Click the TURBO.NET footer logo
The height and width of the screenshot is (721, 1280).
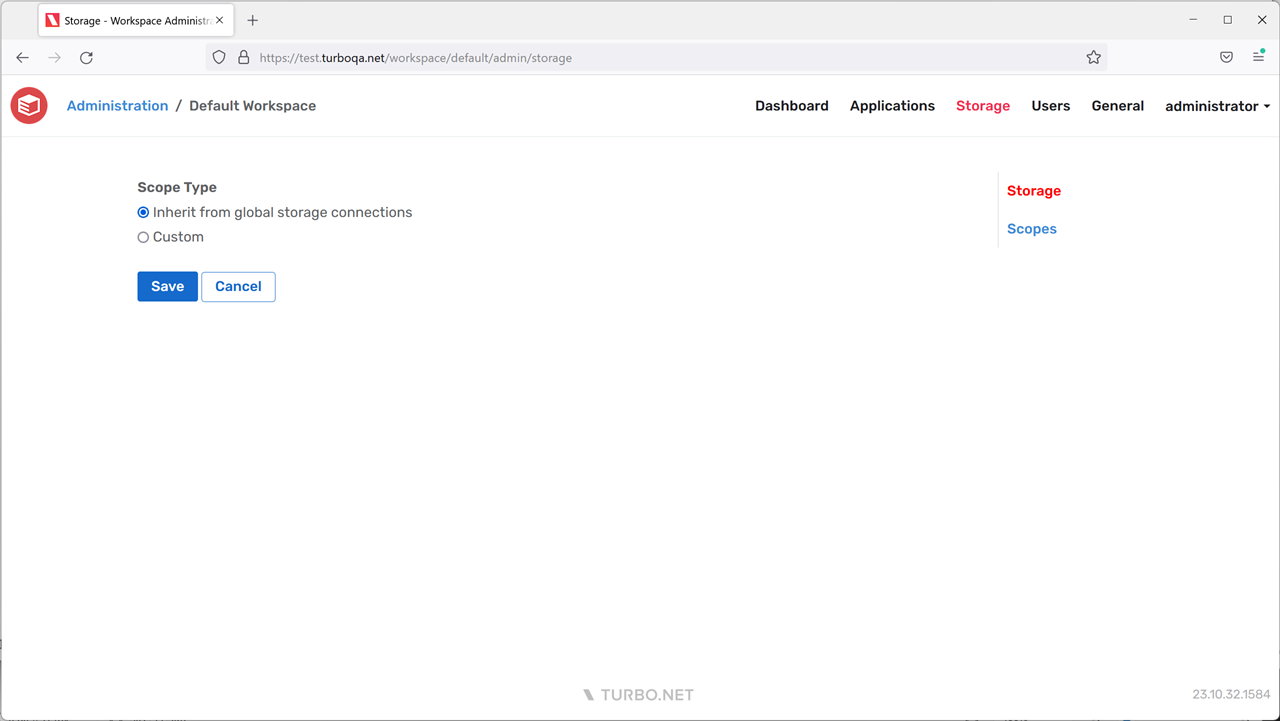(639, 695)
